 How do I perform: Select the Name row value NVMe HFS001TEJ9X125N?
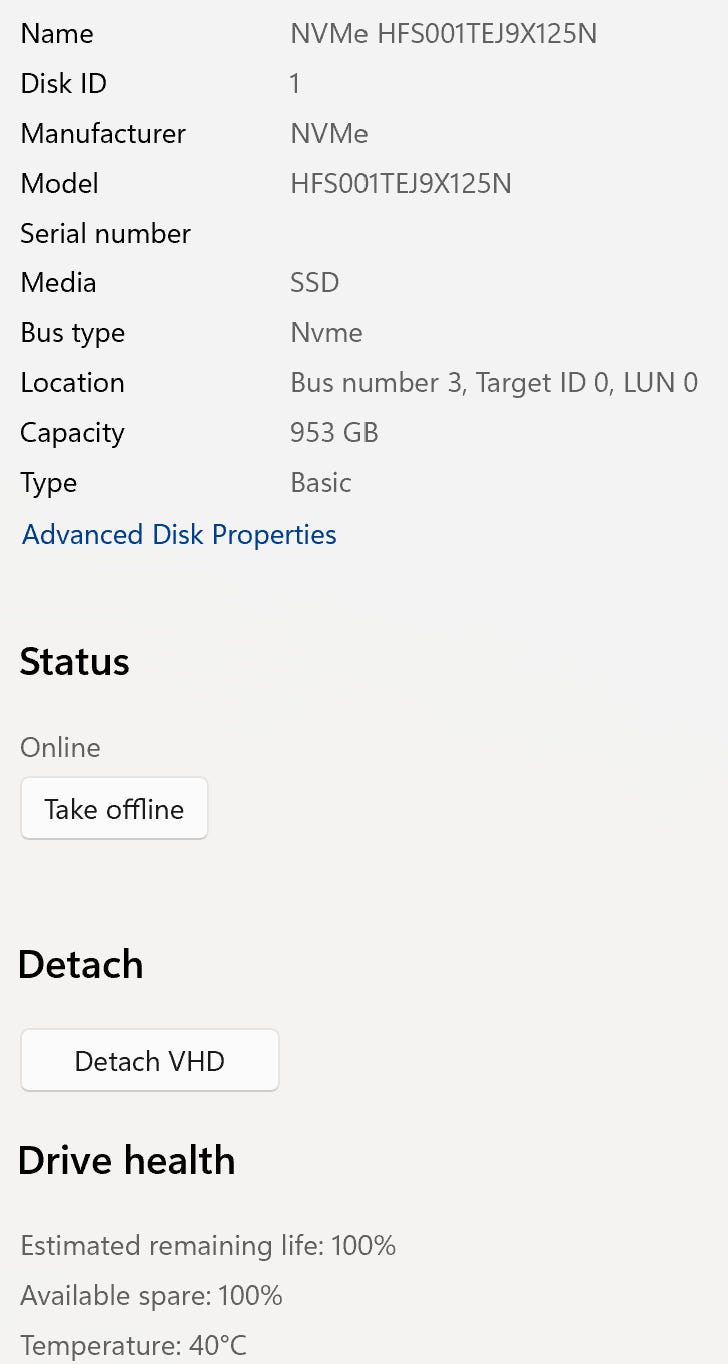[443, 34]
